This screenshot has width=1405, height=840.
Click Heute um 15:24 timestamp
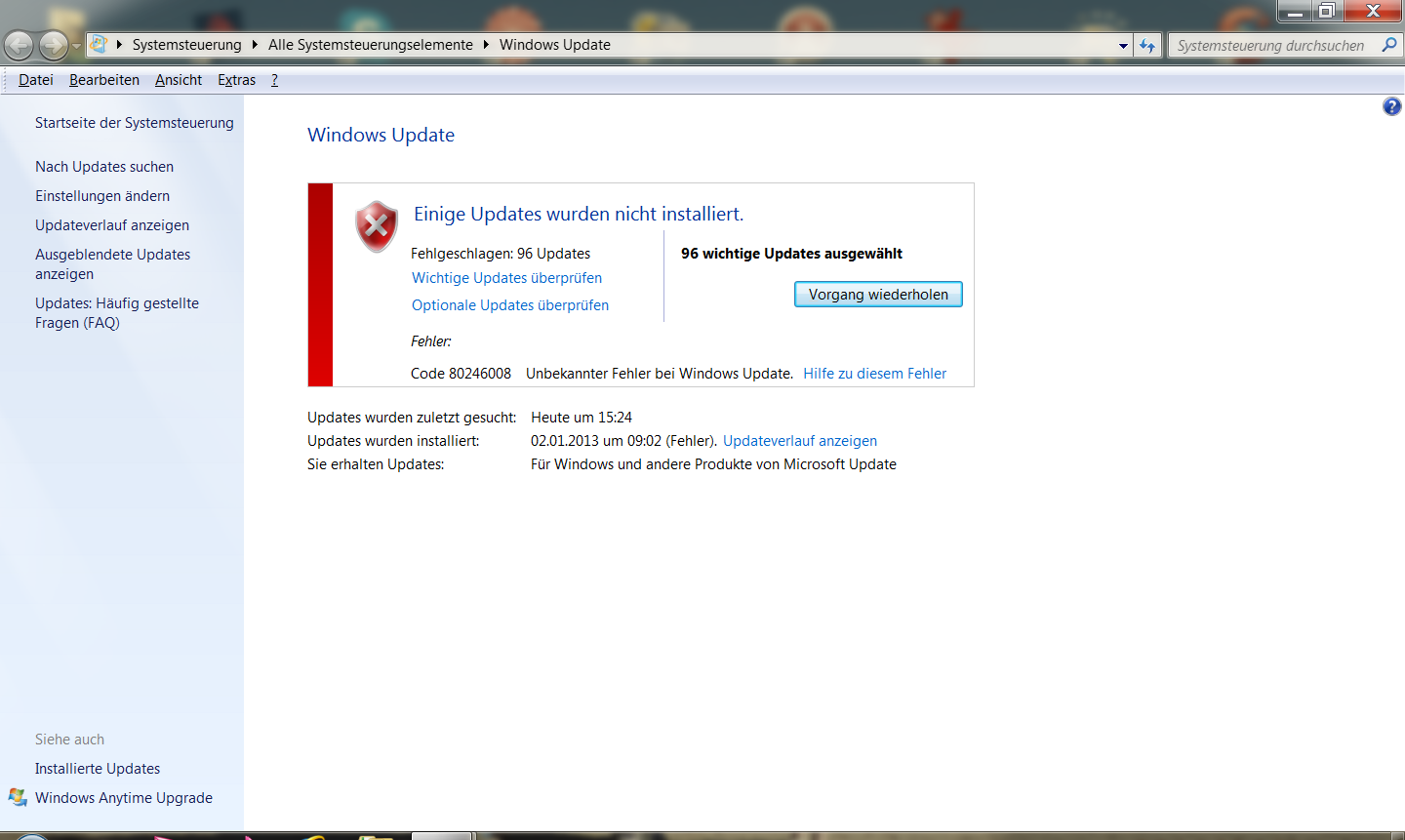pos(582,418)
